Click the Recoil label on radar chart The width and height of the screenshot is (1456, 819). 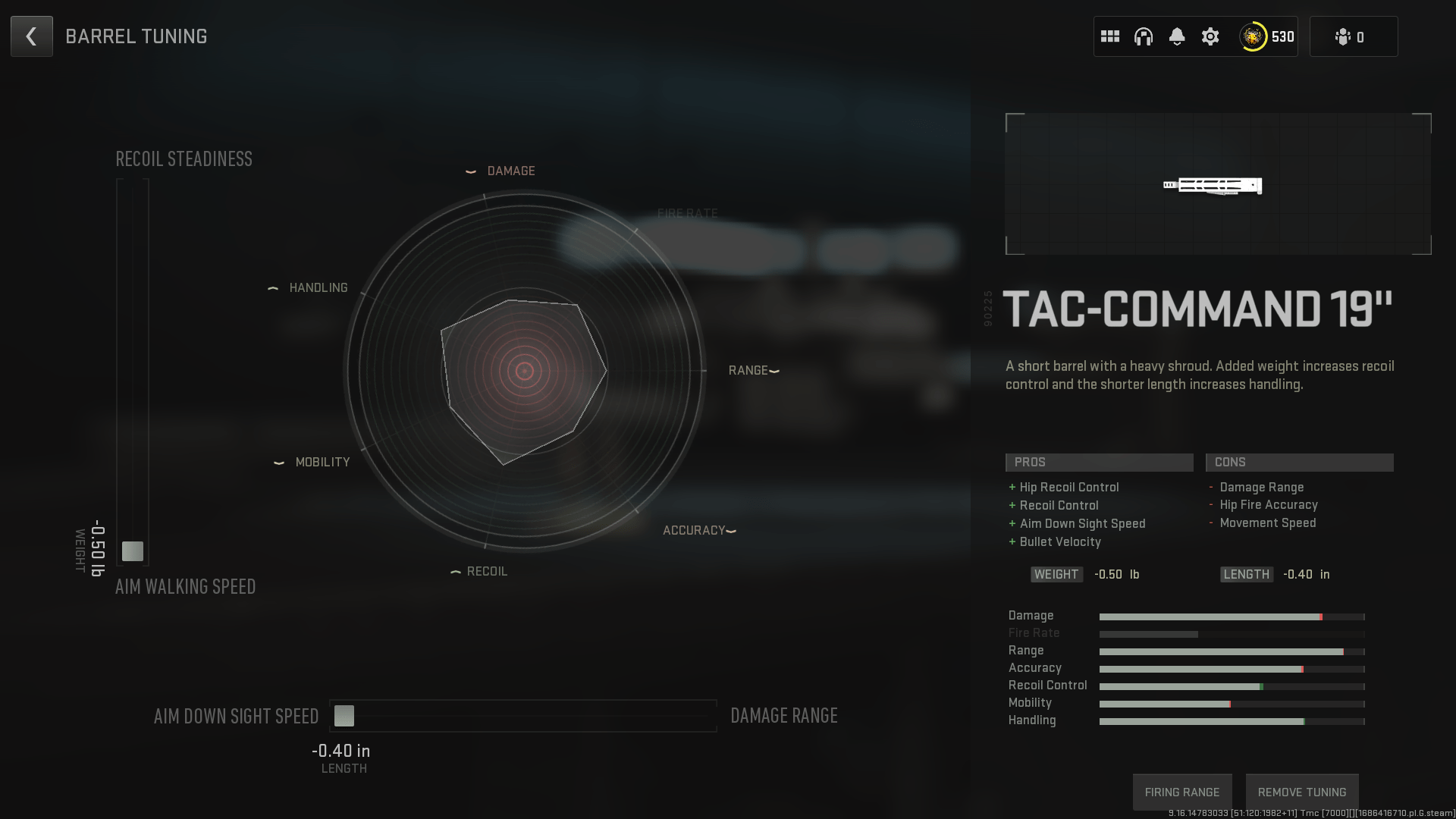[x=488, y=571]
